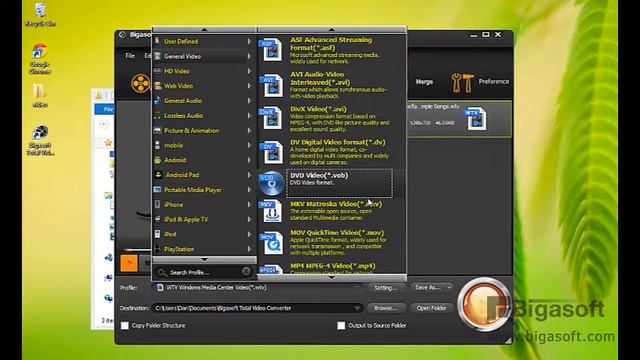Click the orange trim button below preview
The width and height of the screenshot is (640, 360).
point(129,263)
